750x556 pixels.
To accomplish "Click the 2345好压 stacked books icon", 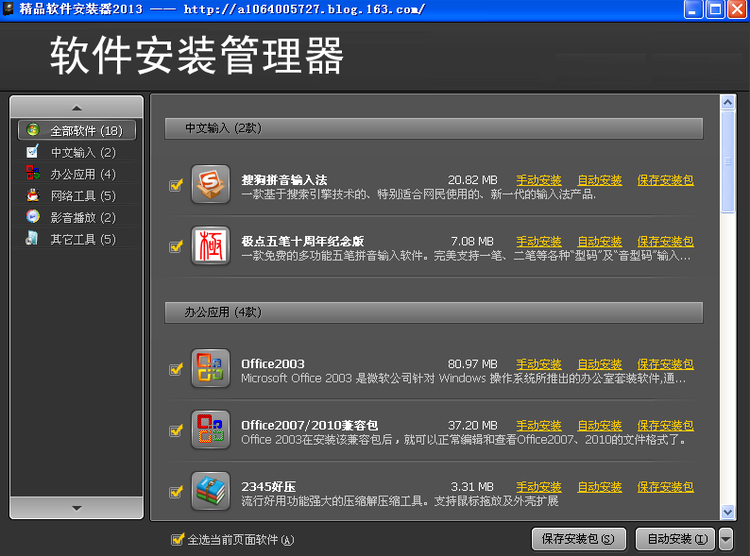I will (210, 490).
